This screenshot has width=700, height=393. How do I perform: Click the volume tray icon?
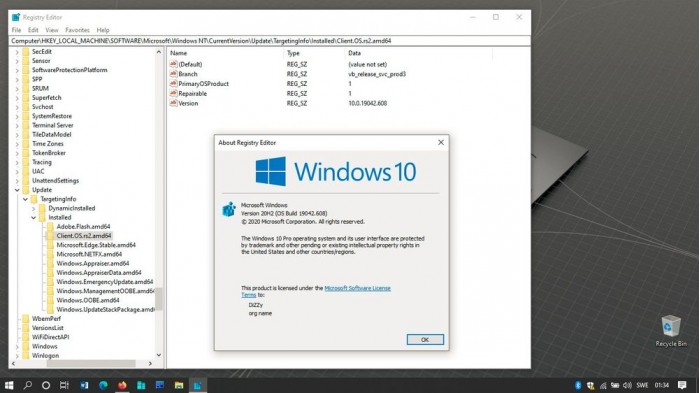point(627,385)
